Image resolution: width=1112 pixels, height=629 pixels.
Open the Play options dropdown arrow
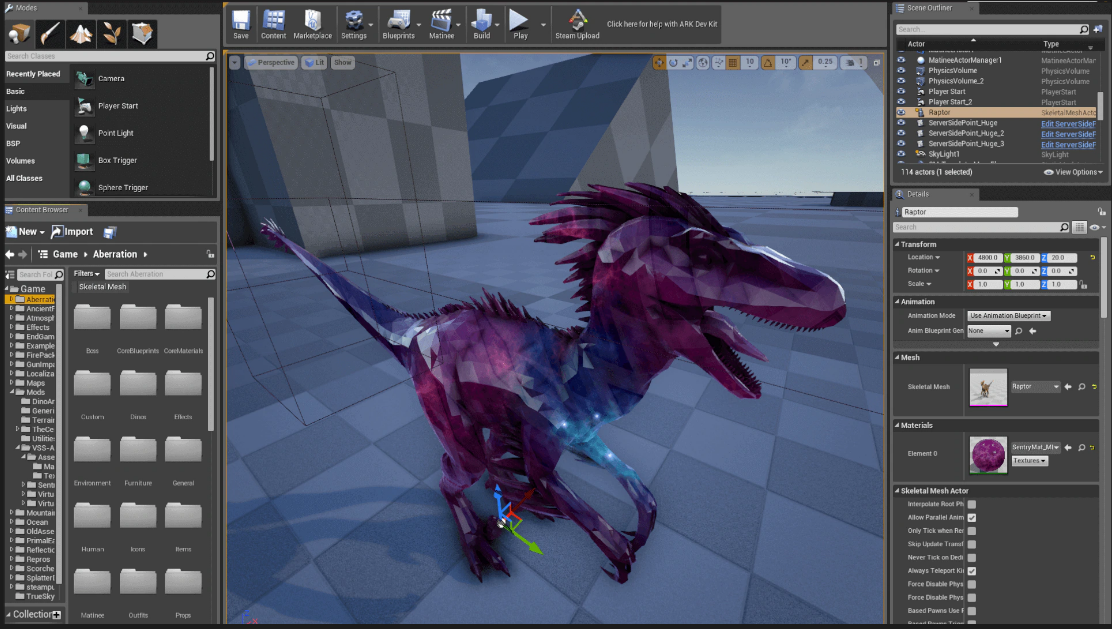543,25
